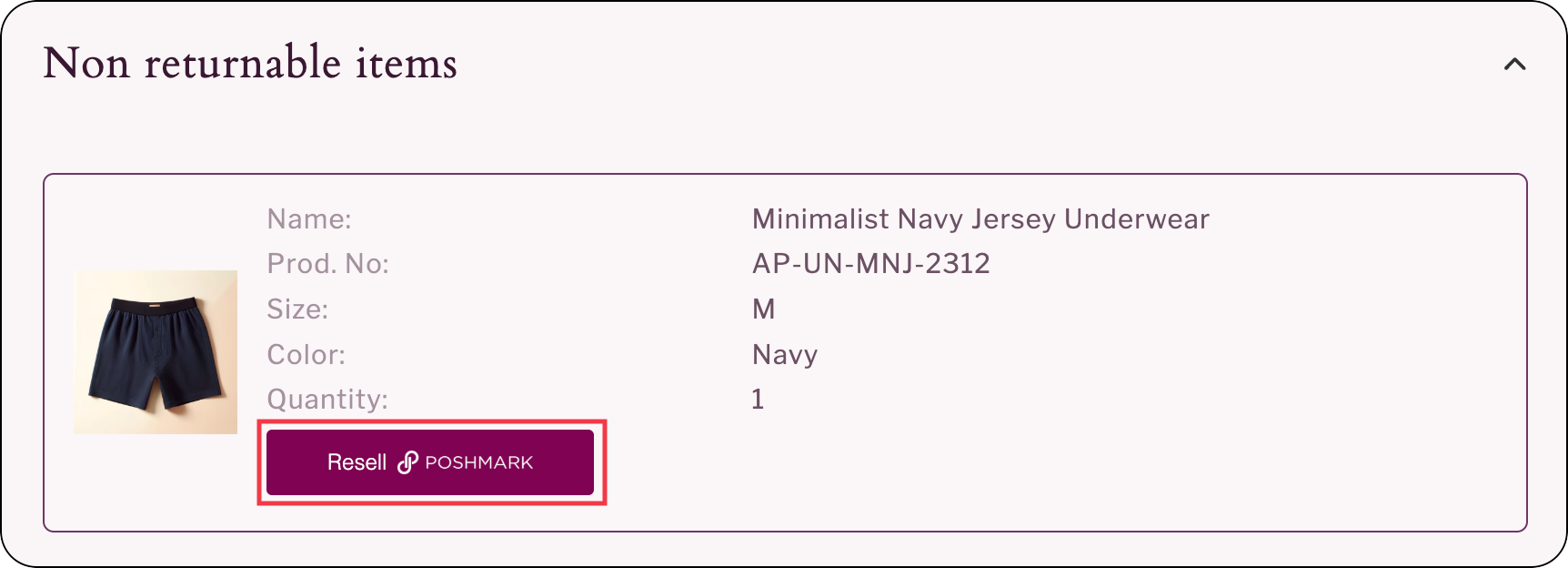Select the Minimalist Navy Jersey Underwear name

tap(980, 219)
